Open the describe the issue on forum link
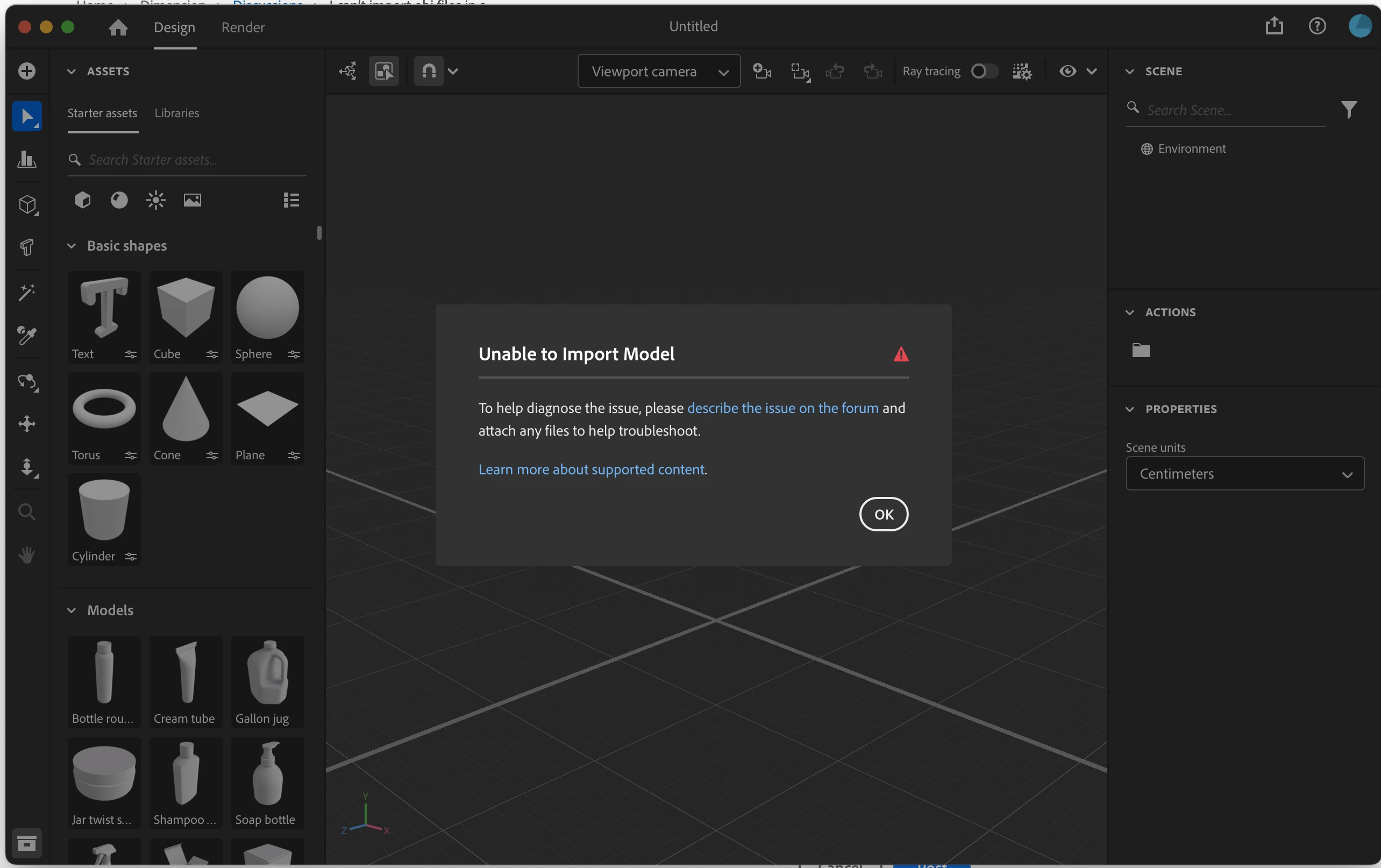The width and height of the screenshot is (1381, 868). [x=782, y=408]
